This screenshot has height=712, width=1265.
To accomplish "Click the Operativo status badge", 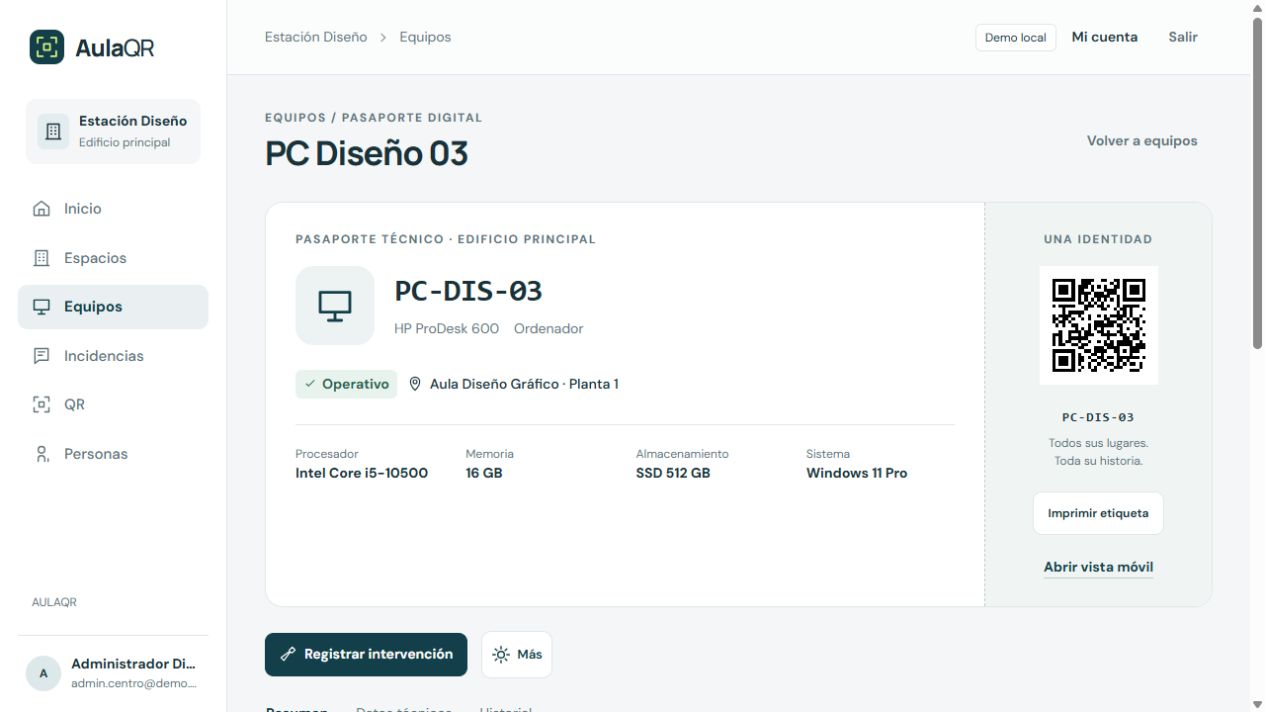I will click(x=346, y=384).
